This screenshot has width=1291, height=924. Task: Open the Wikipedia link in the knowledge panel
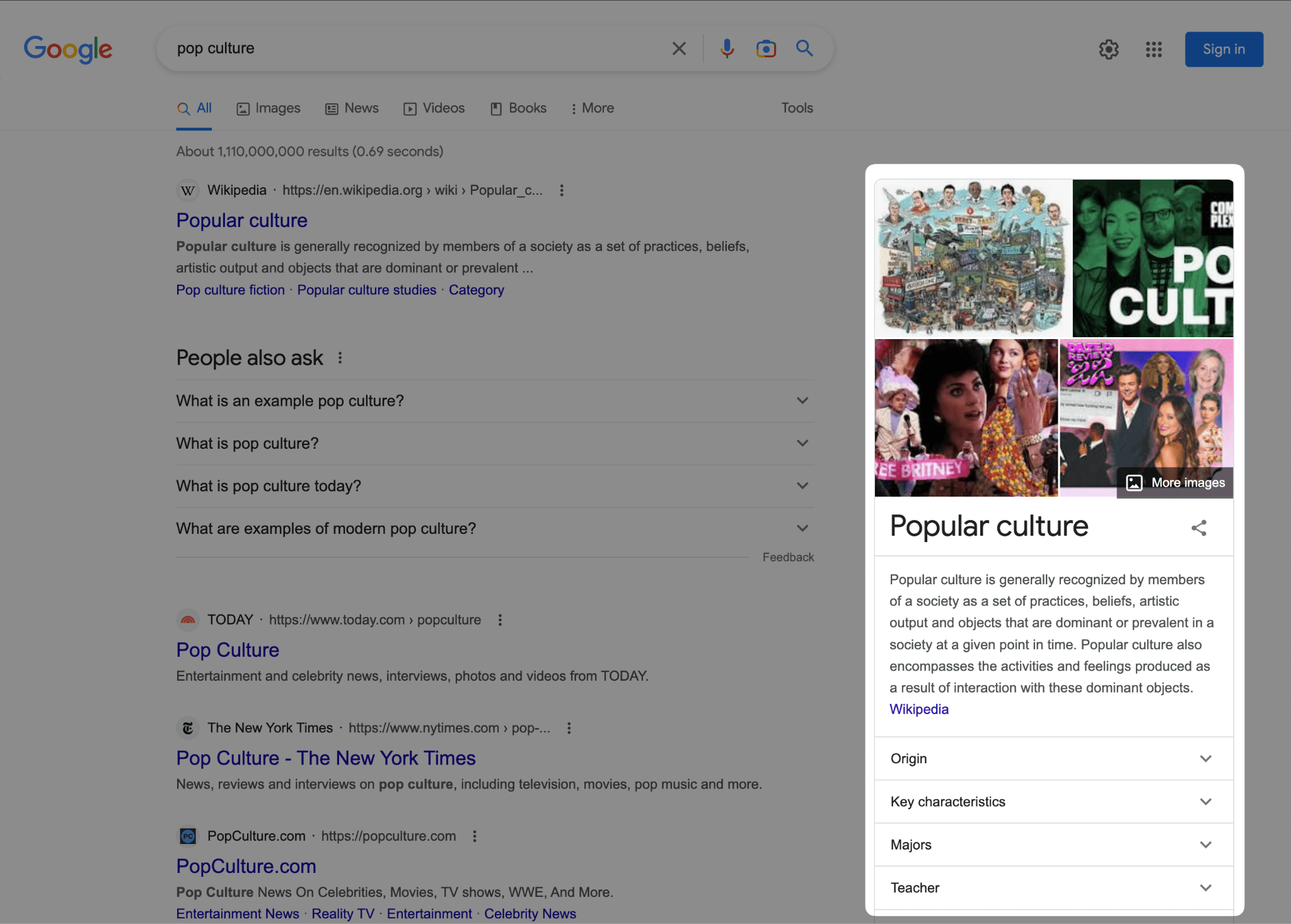[x=918, y=709]
